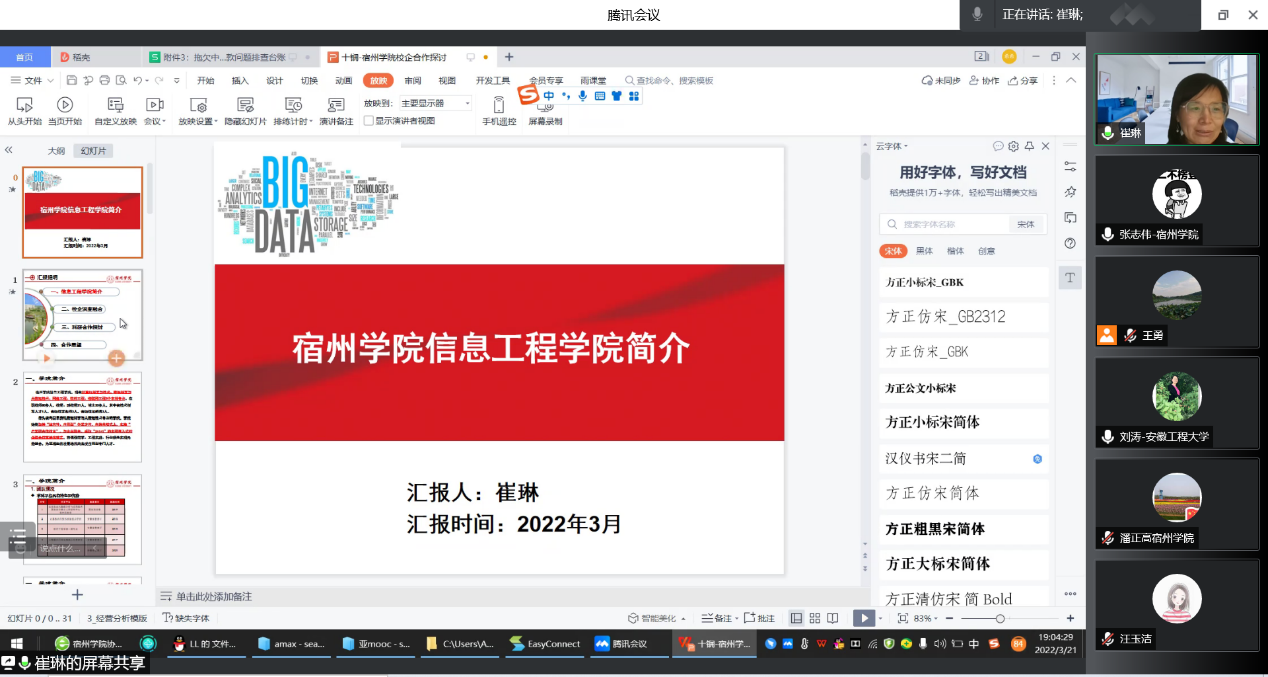Click the slide sorter grid view icon
This screenshot has height=677, width=1268.
click(815, 618)
